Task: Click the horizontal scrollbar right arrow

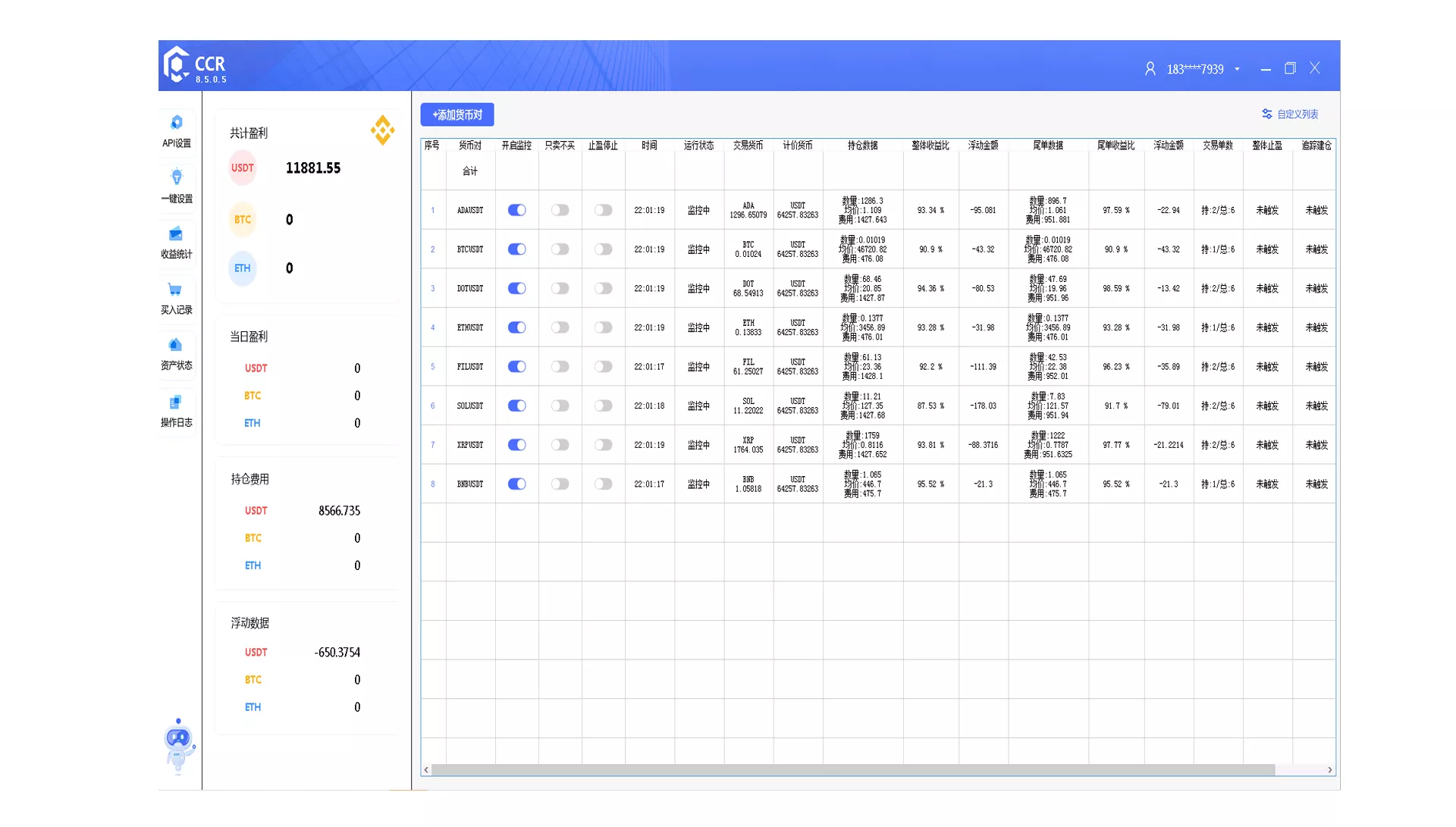Action: [1329, 770]
